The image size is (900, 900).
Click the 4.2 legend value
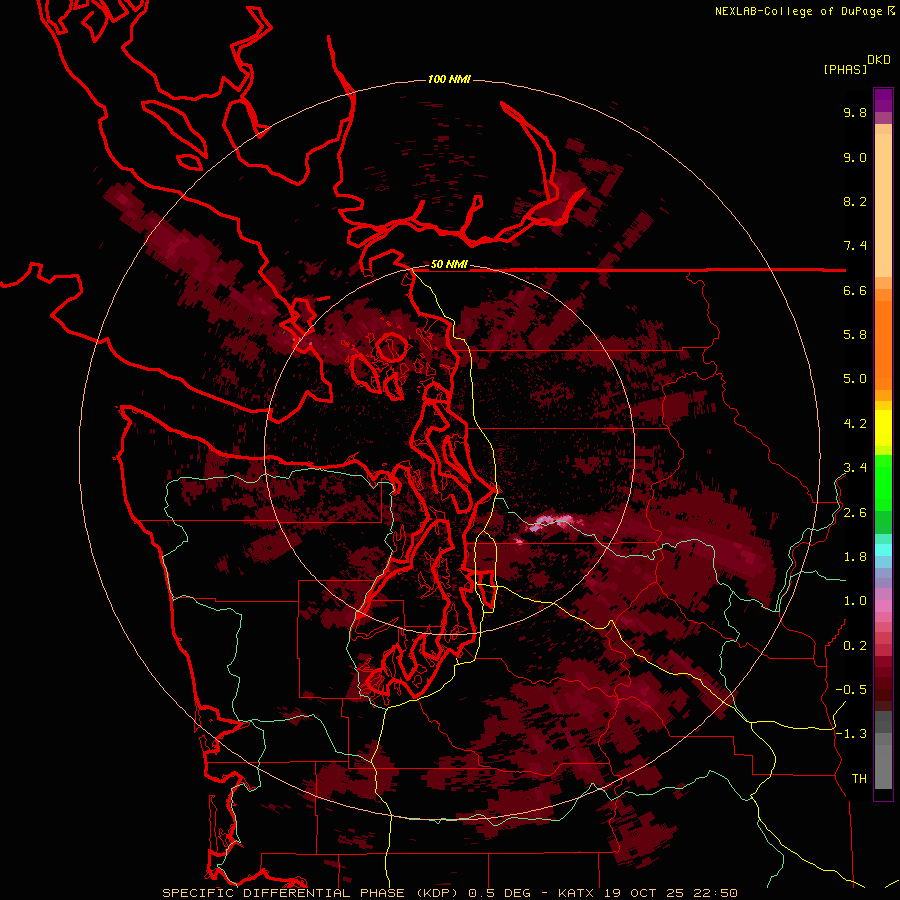pos(855,424)
